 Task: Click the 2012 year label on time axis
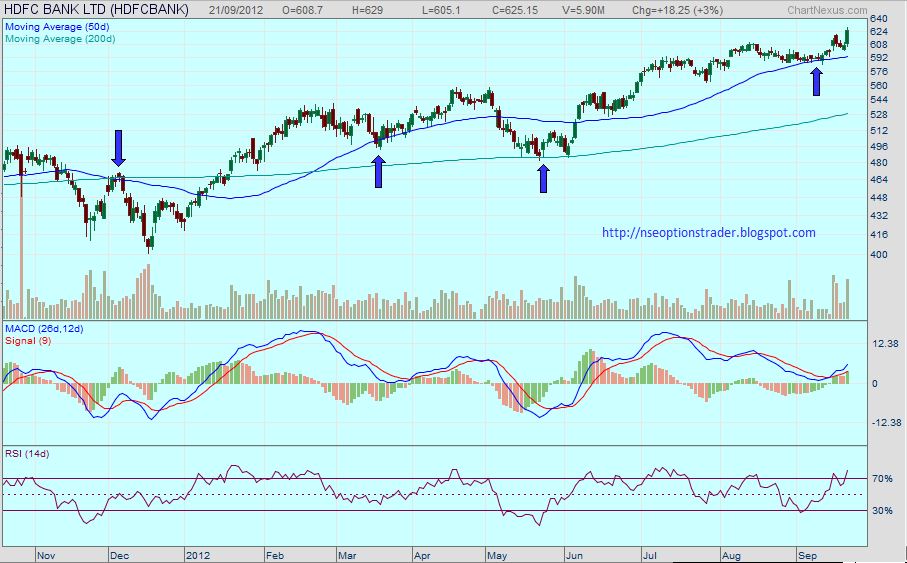(197, 555)
